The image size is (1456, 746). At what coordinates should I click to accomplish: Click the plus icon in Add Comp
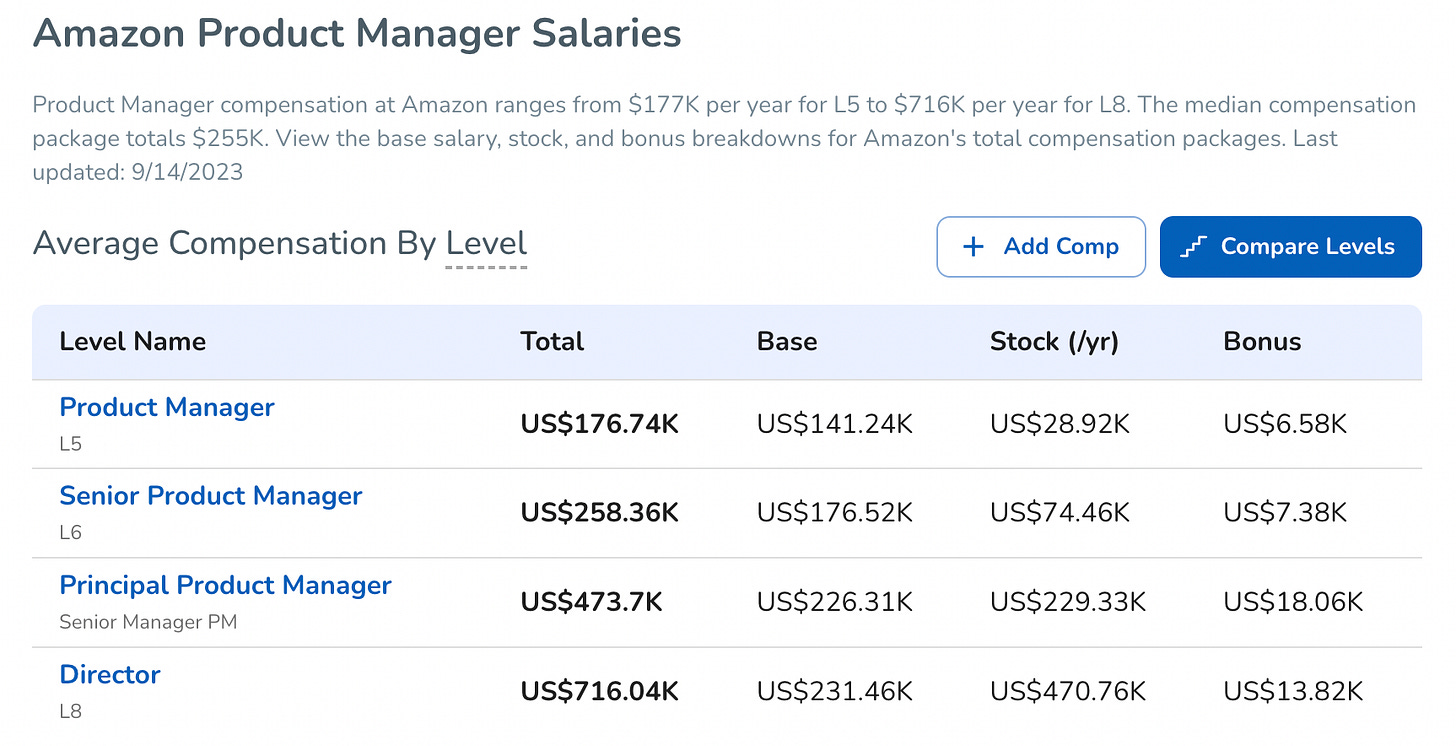pos(973,247)
